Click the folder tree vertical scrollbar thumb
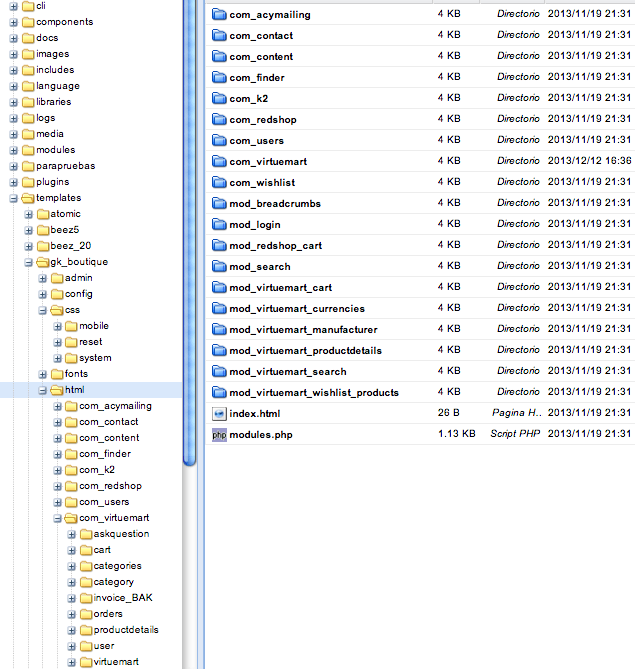The height and width of the screenshot is (669, 635). click(x=189, y=233)
